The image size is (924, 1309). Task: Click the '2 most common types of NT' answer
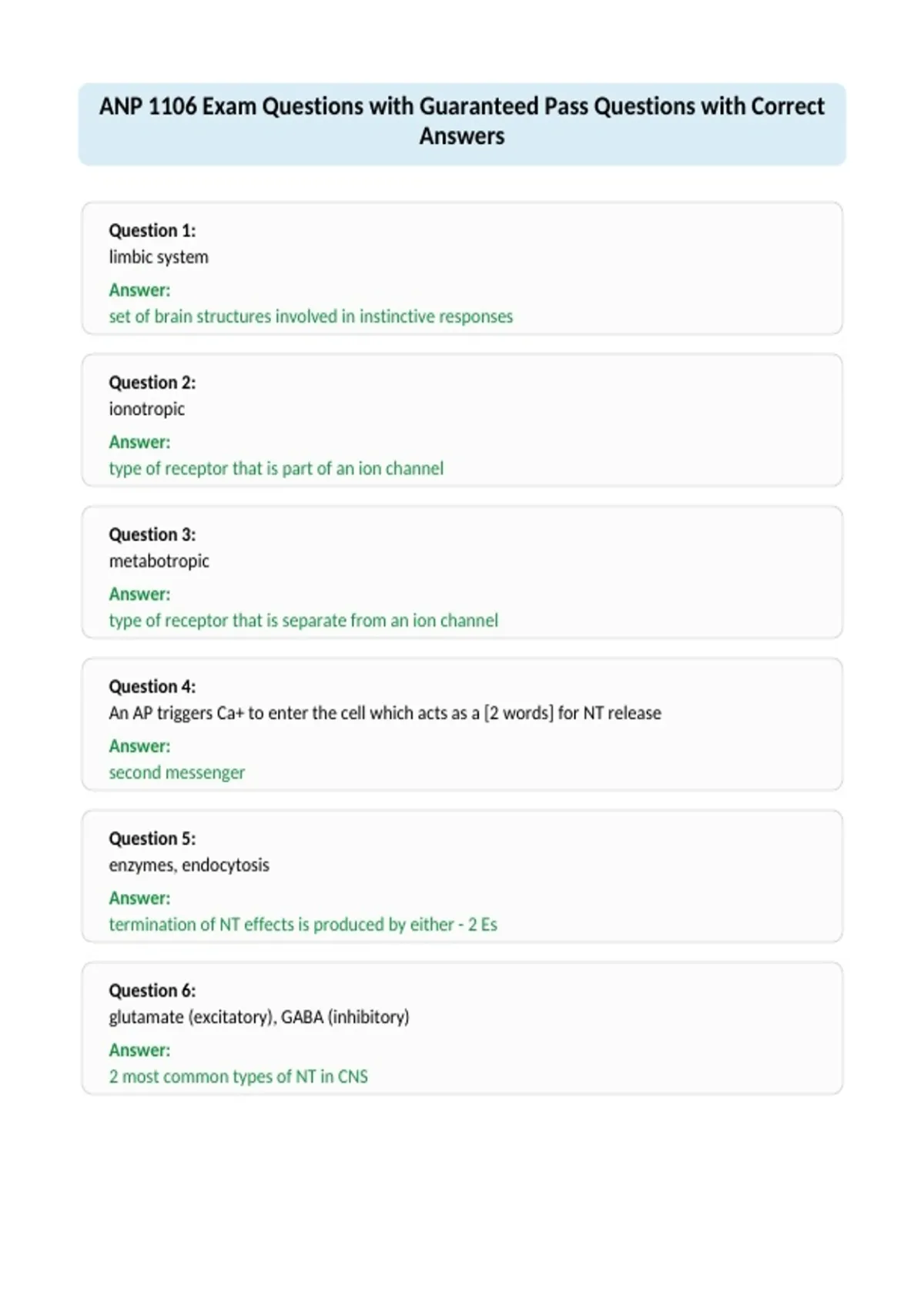[239, 1076]
